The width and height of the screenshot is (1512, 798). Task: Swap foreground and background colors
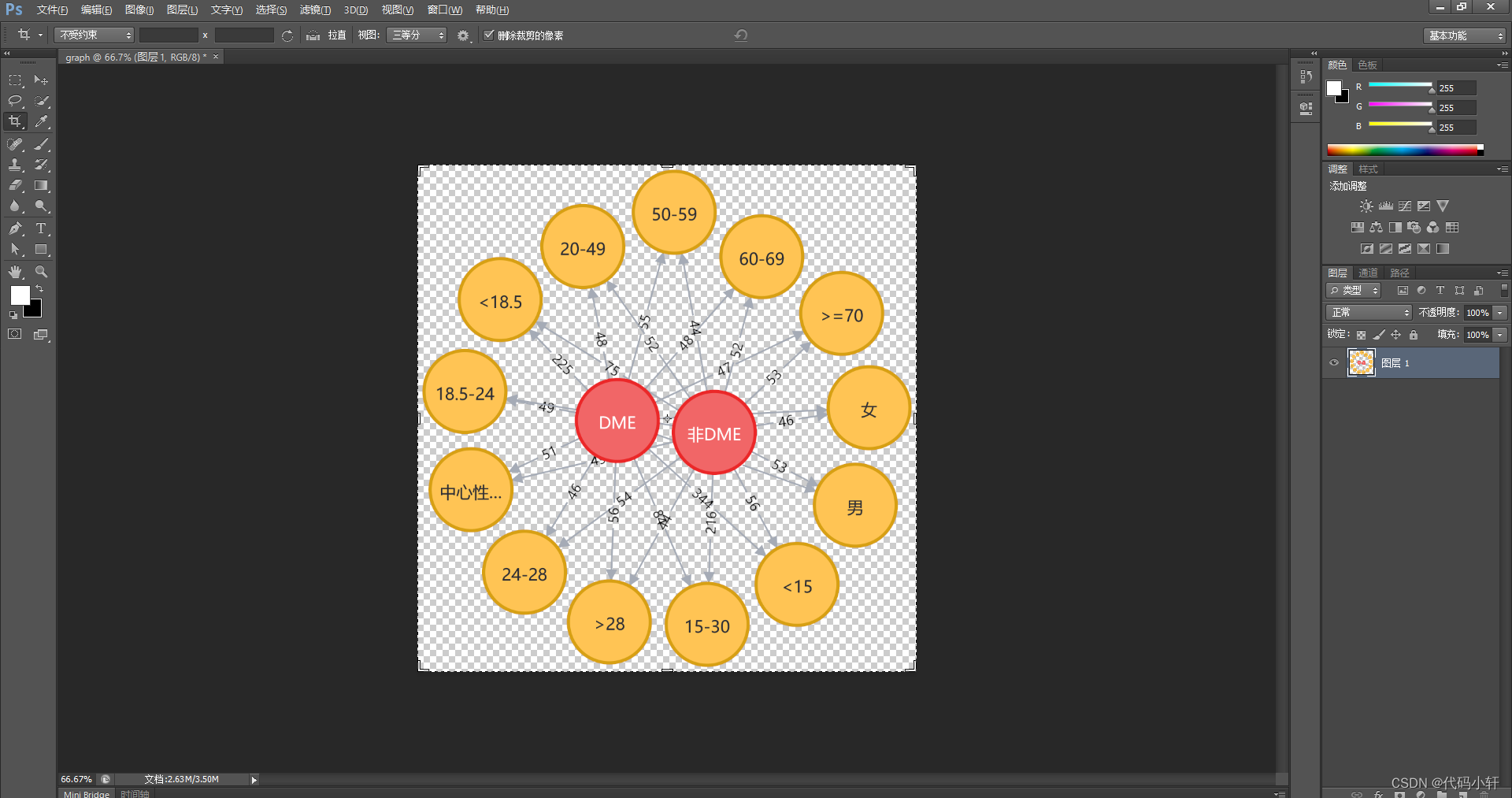coord(39,289)
